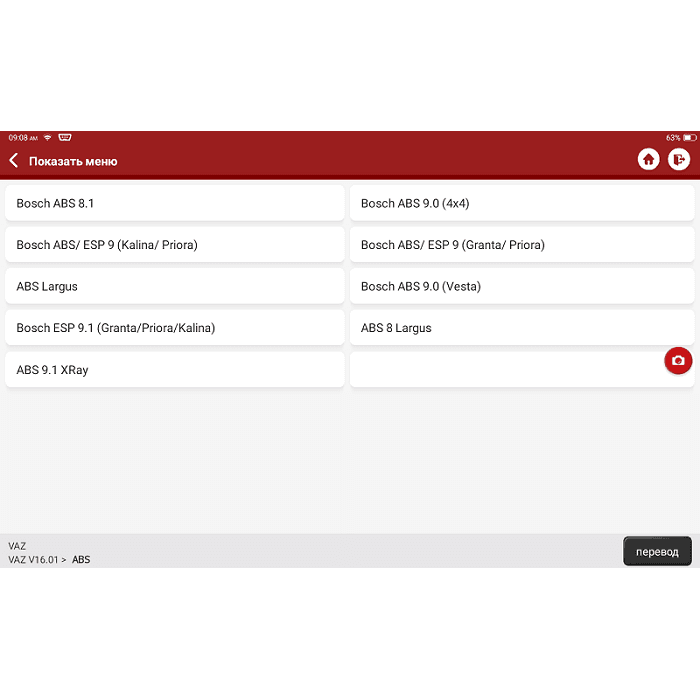Tap the VAZ V16.01 breadcrumb

[33, 559]
